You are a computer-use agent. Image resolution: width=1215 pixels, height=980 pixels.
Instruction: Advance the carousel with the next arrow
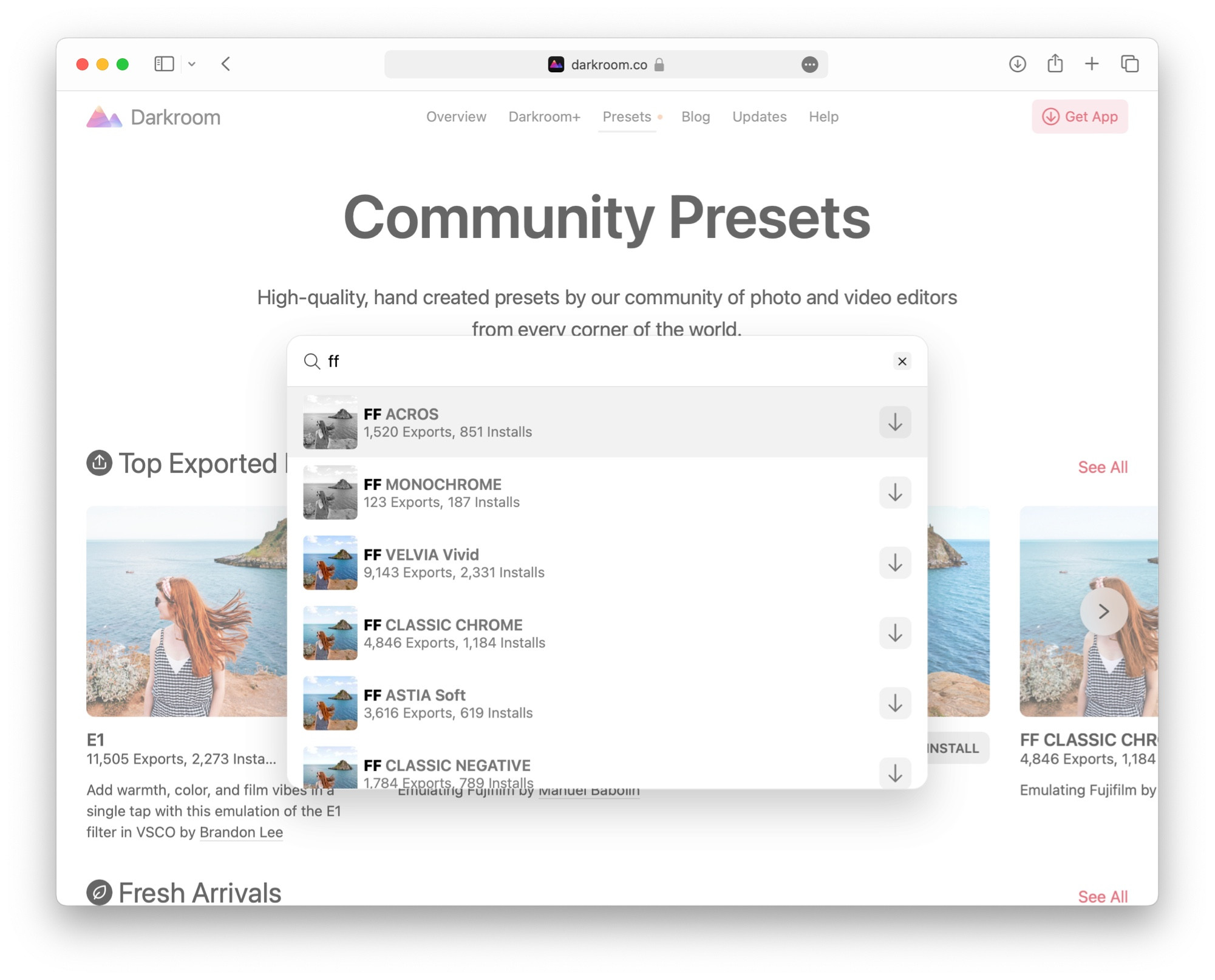click(x=1104, y=611)
